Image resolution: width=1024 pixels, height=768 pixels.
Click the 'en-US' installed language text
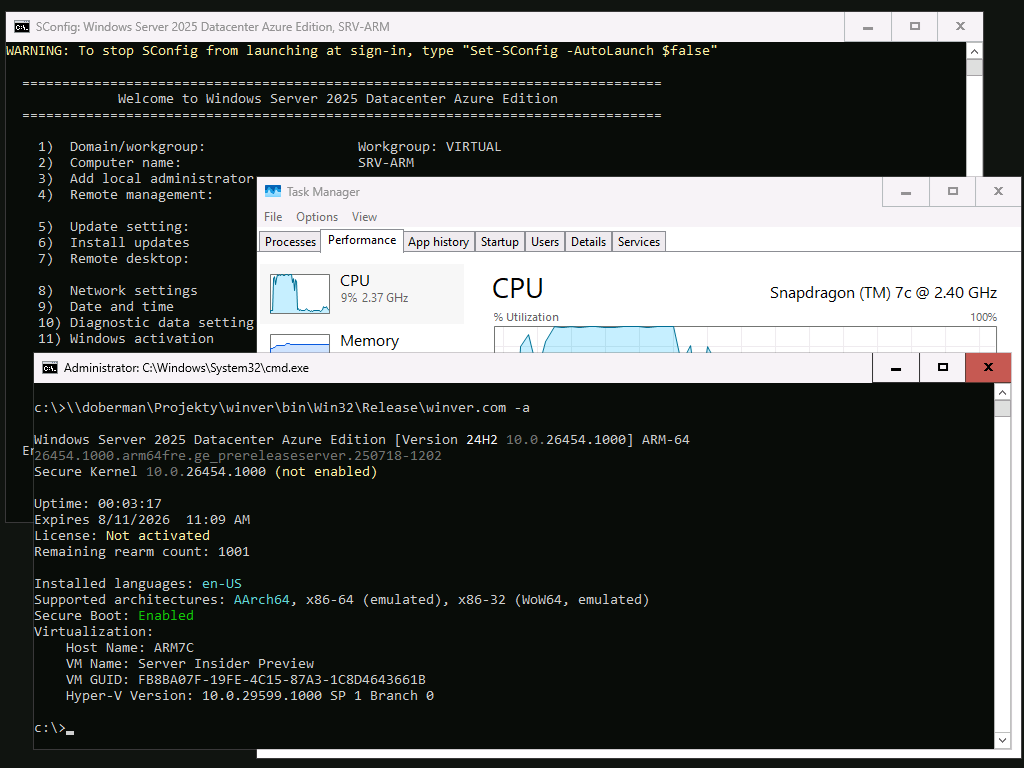(221, 583)
